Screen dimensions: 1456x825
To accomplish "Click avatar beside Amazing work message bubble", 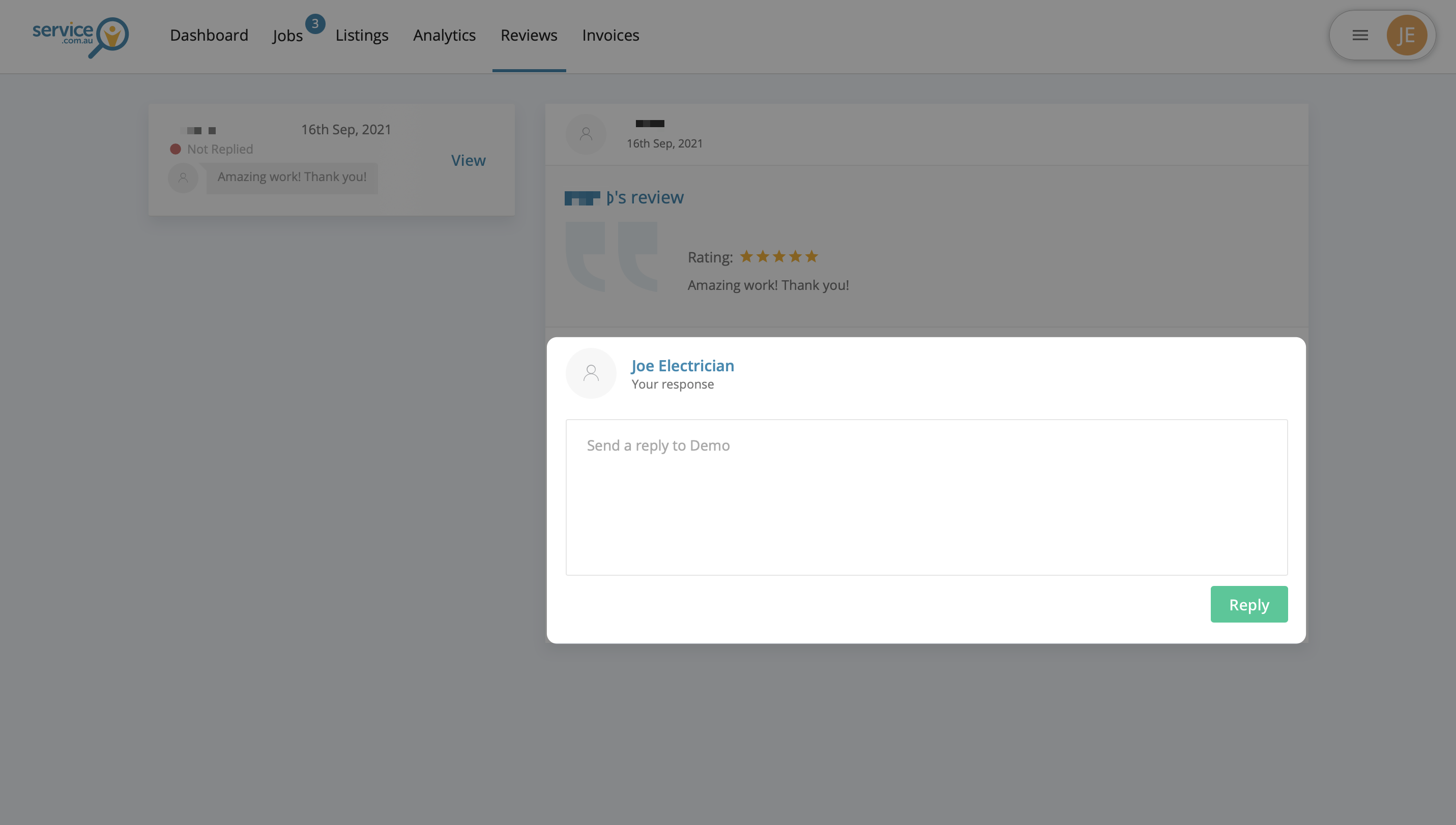I will (183, 178).
